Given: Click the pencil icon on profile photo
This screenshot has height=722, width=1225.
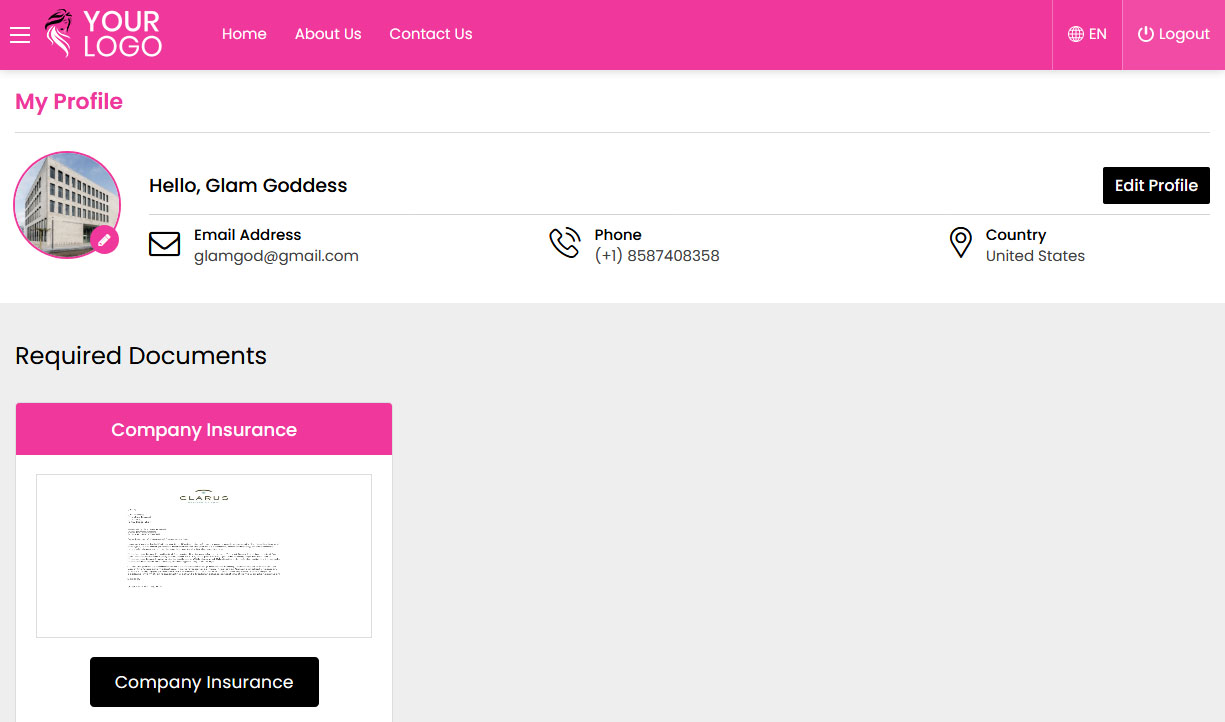Looking at the screenshot, I should coord(104,241).
